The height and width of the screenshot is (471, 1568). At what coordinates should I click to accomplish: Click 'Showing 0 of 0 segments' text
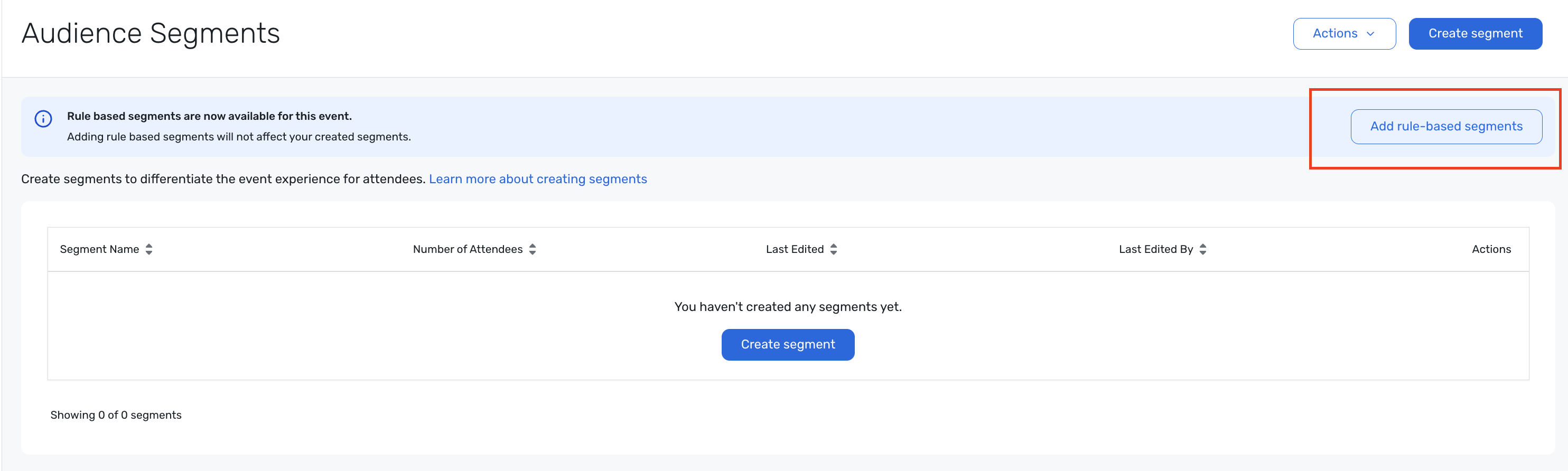(116, 415)
